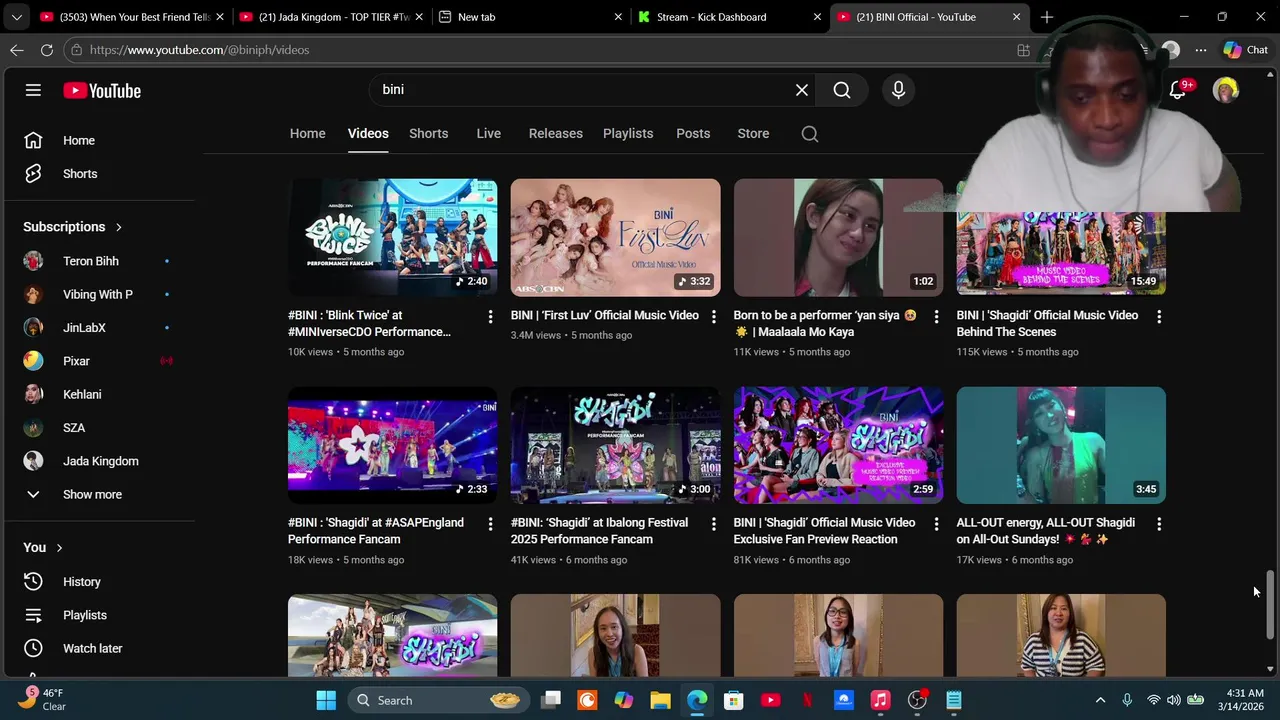Expand the You section chevron
1280x720 pixels.
click(x=59, y=548)
